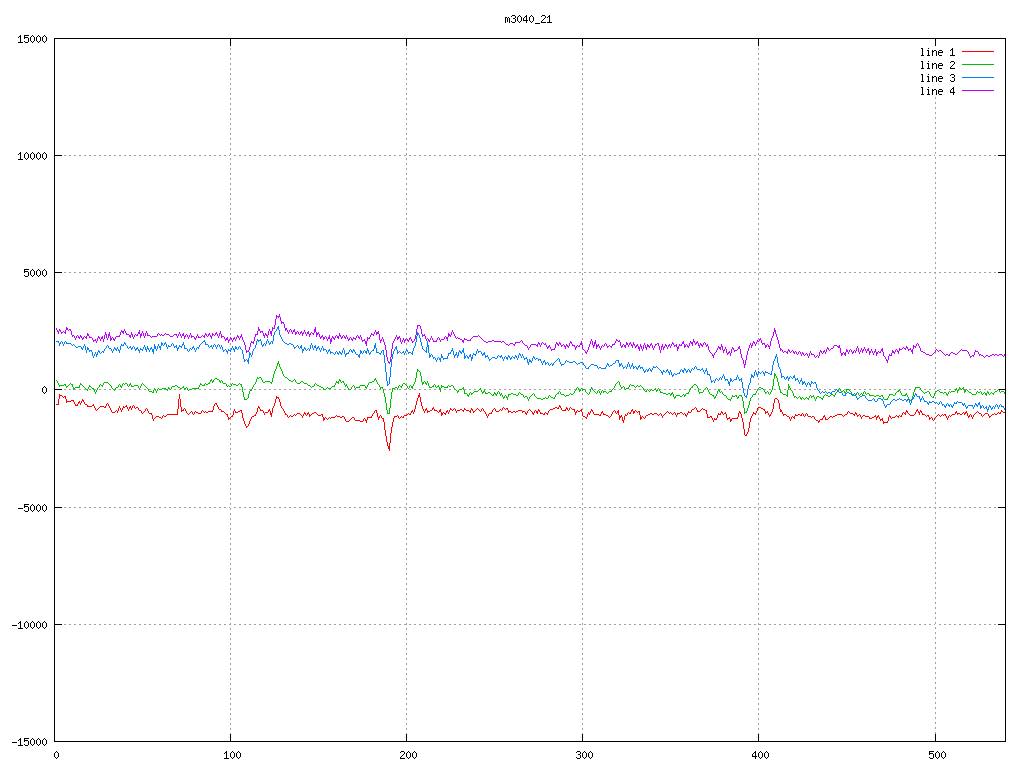Click the y-axis label -15000
The image size is (1024, 768).
point(30,742)
